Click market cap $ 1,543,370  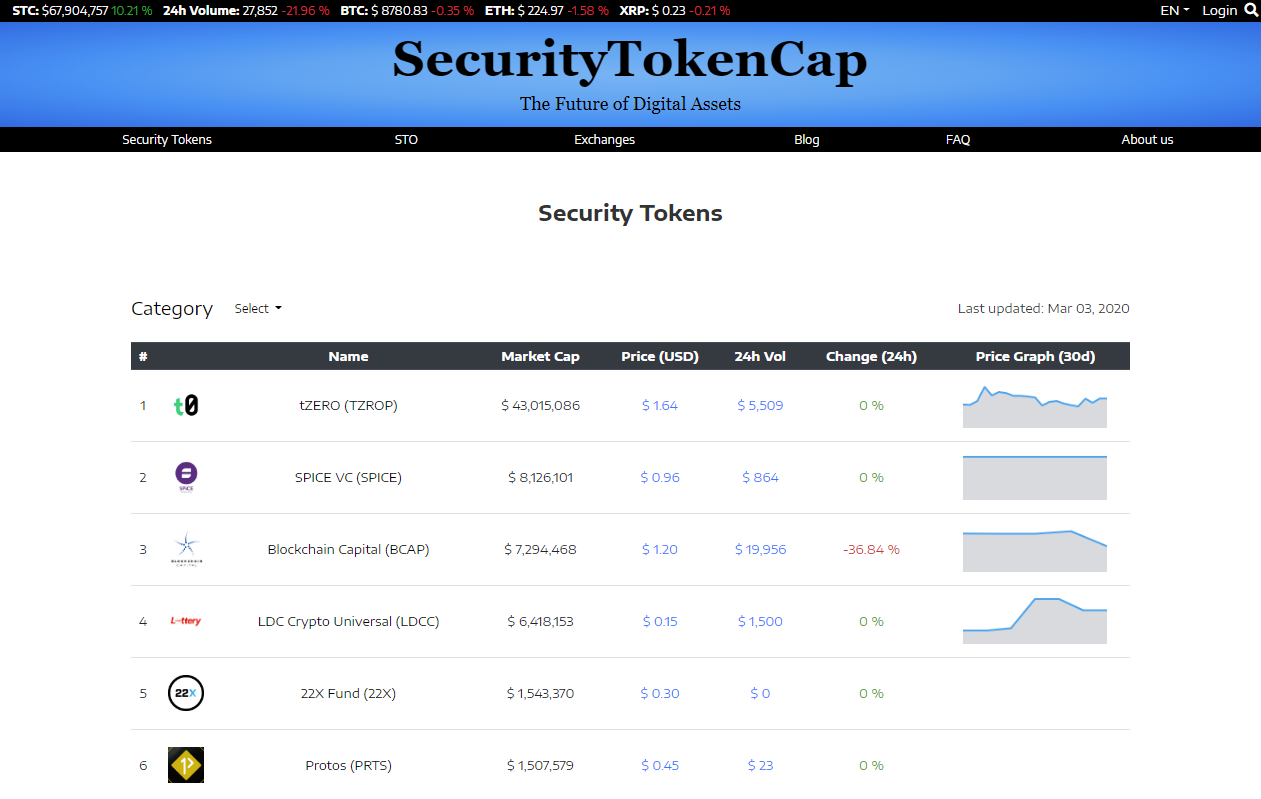pyautogui.click(x=540, y=693)
